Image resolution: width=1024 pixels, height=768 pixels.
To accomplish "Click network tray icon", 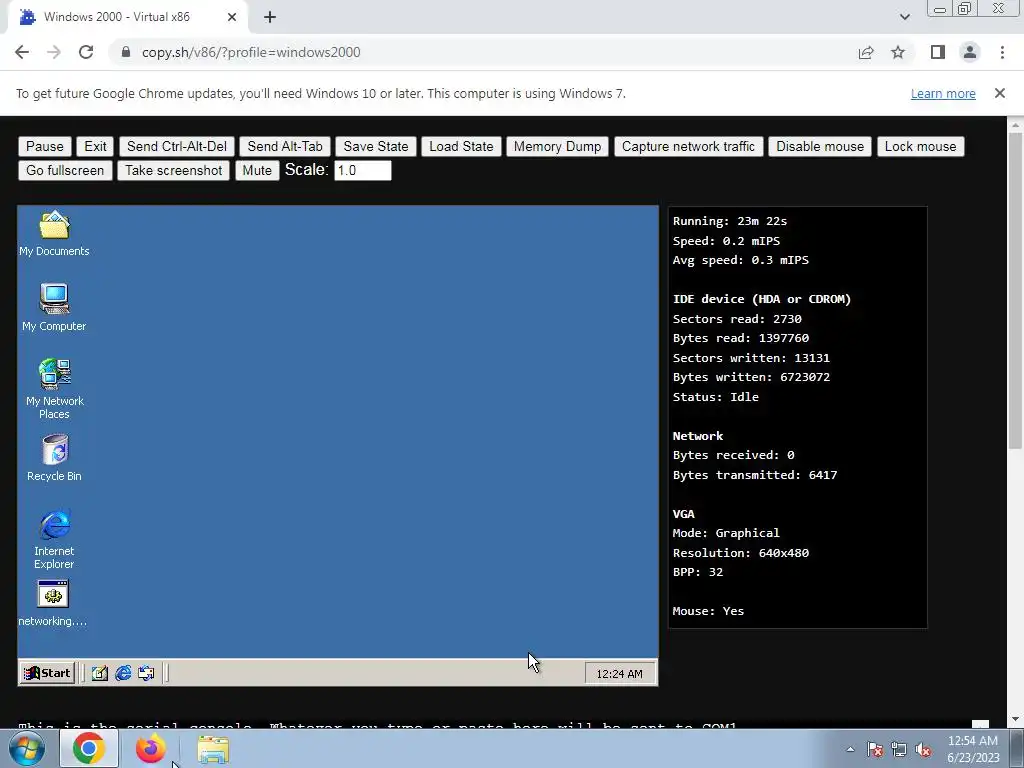I will pyautogui.click(x=899, y=749).
